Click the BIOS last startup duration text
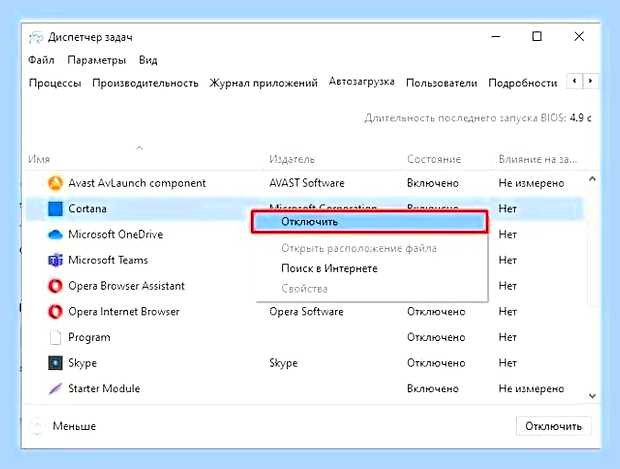This screenshot has width=620, height=469. [x=478, y=118]
